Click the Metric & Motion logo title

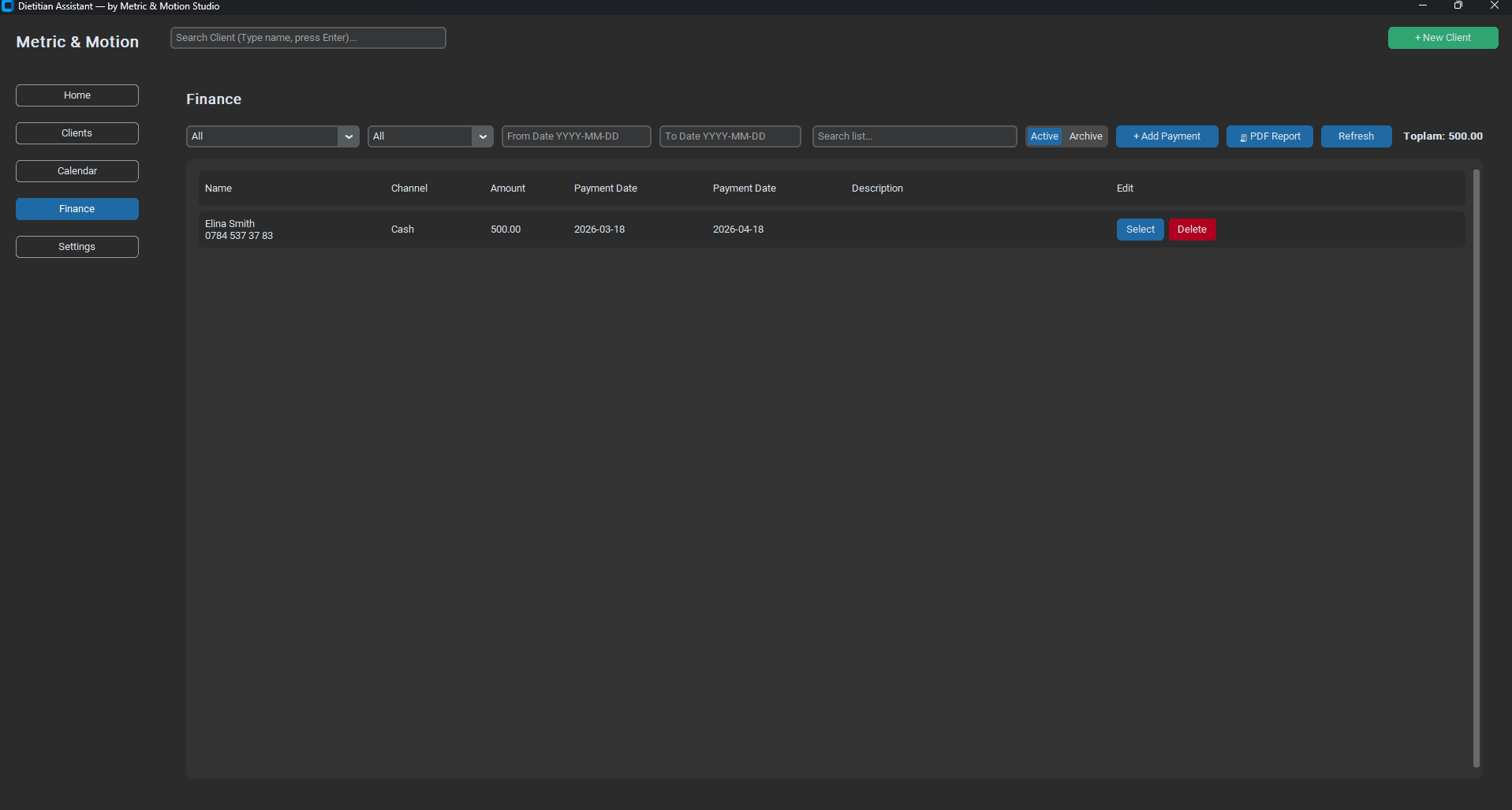[77, 42]
